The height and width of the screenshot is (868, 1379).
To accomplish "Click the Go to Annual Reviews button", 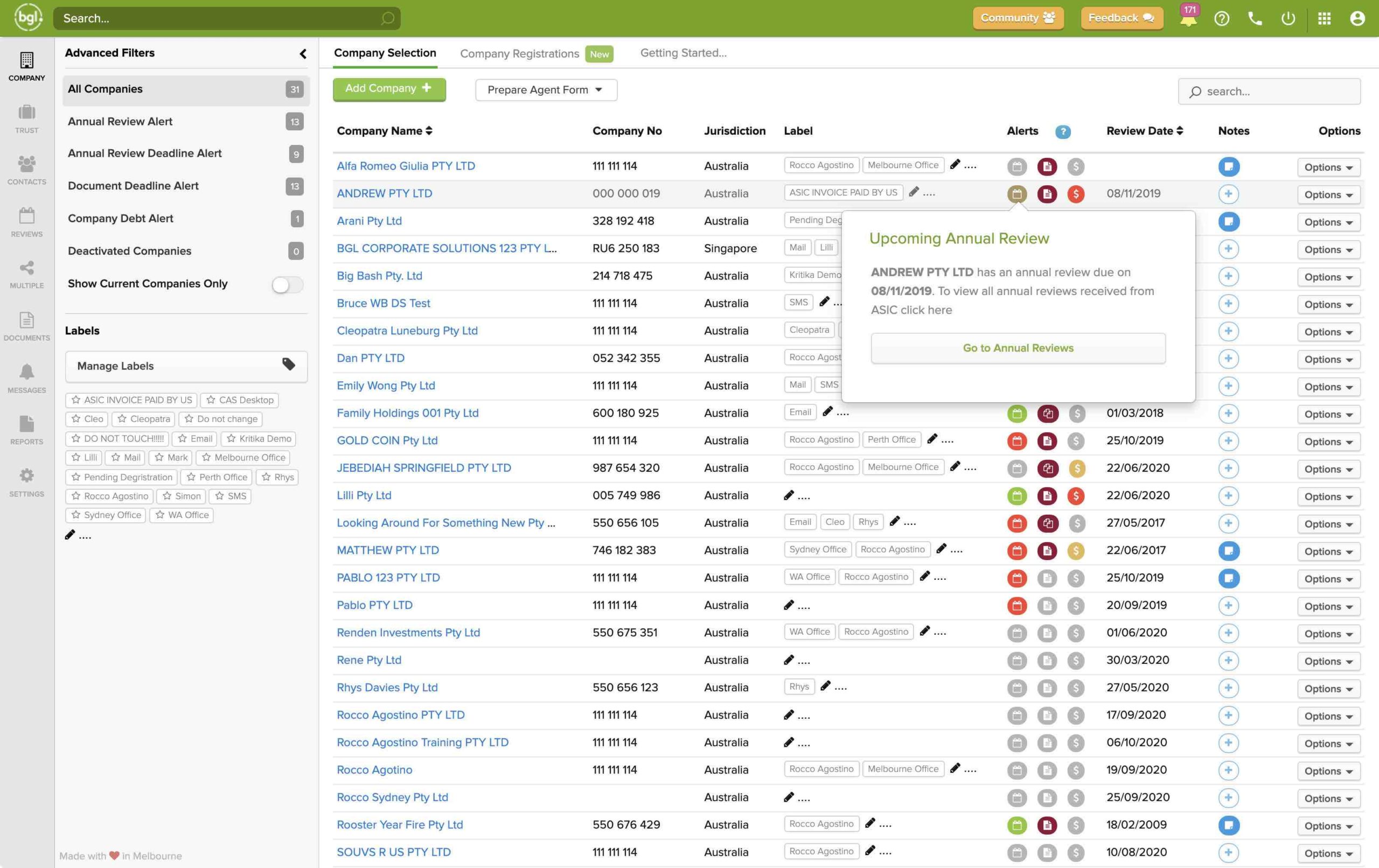I will 1017,348.
